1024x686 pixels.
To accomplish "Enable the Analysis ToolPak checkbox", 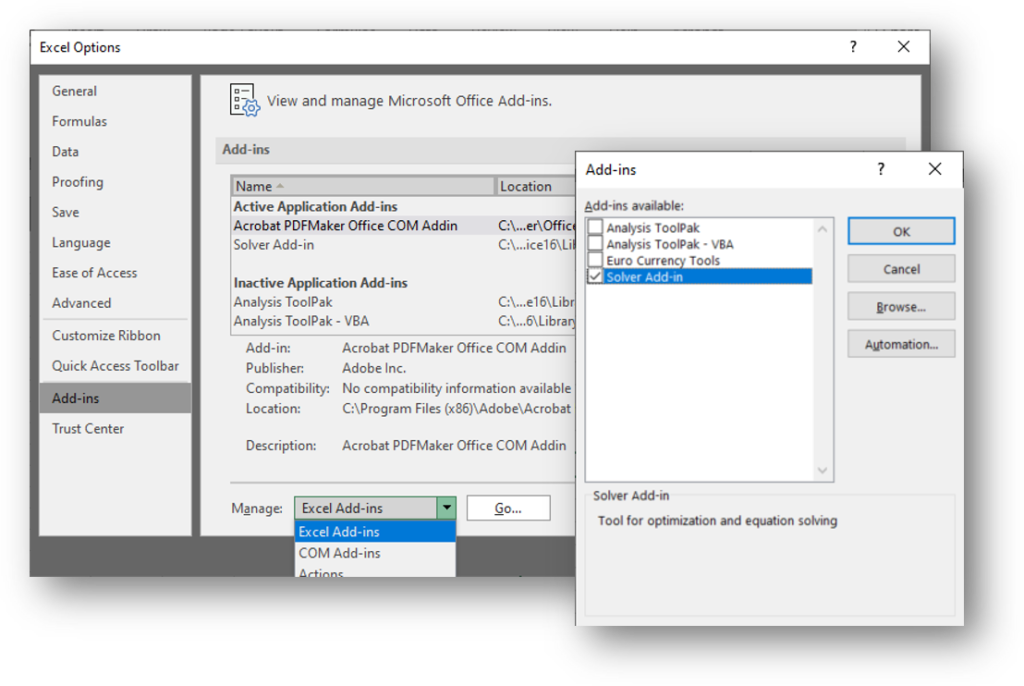I will coord(596,228).
